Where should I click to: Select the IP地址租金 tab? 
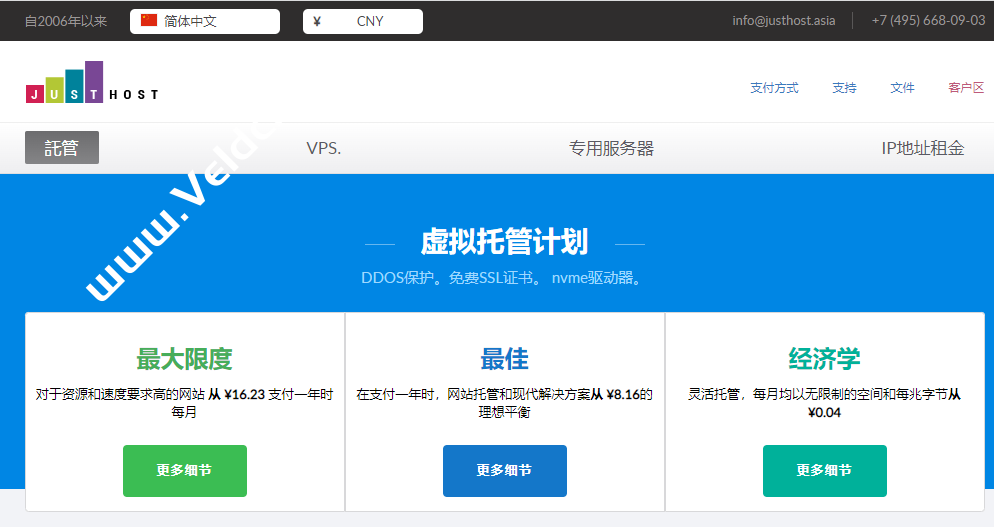point(922,148)
